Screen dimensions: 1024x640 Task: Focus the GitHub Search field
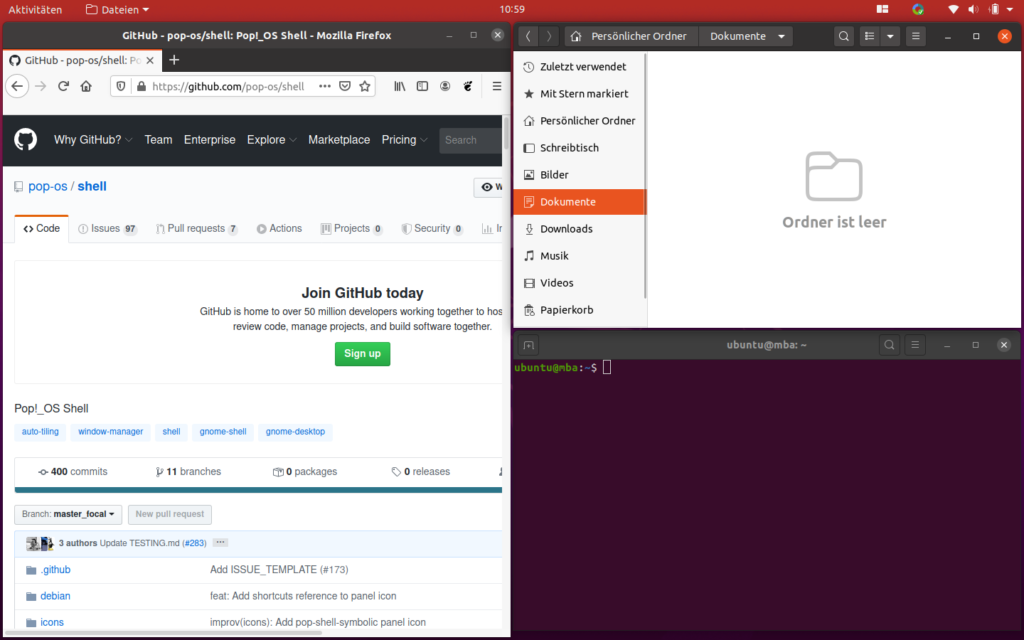coord(471,140)
